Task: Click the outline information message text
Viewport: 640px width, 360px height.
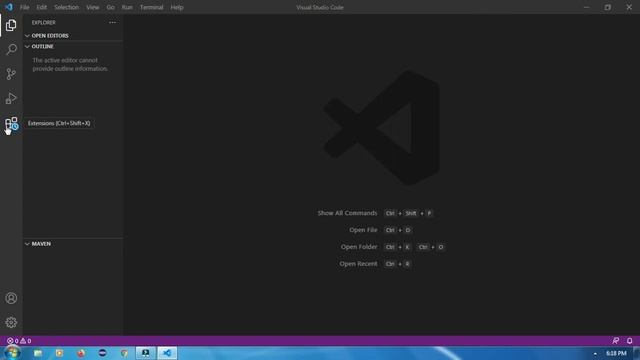Action: coord(71,64)
